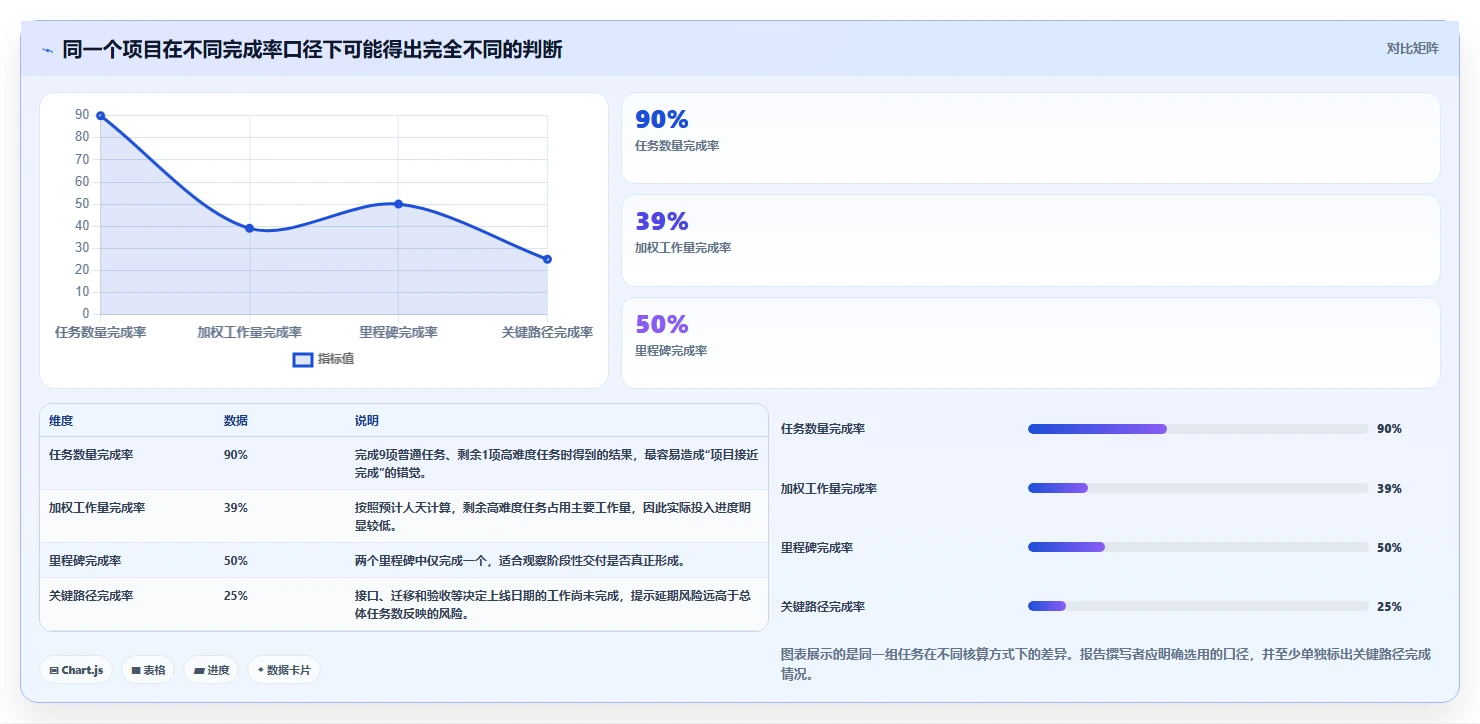This screenshot has width=1480, height=724.
Task: Click the icon inside the 进度 tag
Action: [x=198, y=670]
